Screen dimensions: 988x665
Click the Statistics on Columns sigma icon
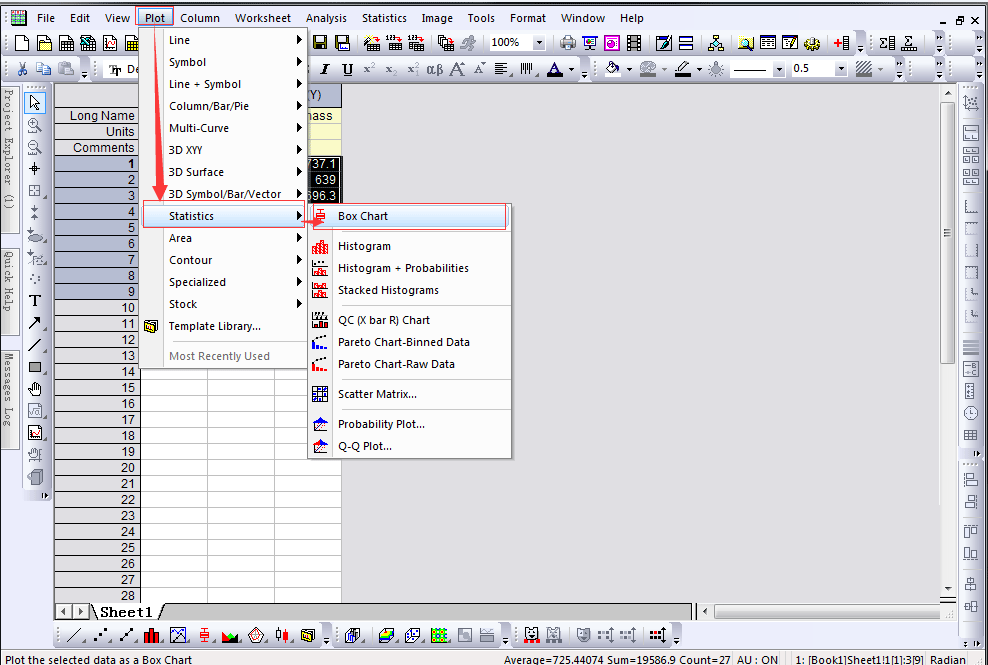[x=887, y=43]
